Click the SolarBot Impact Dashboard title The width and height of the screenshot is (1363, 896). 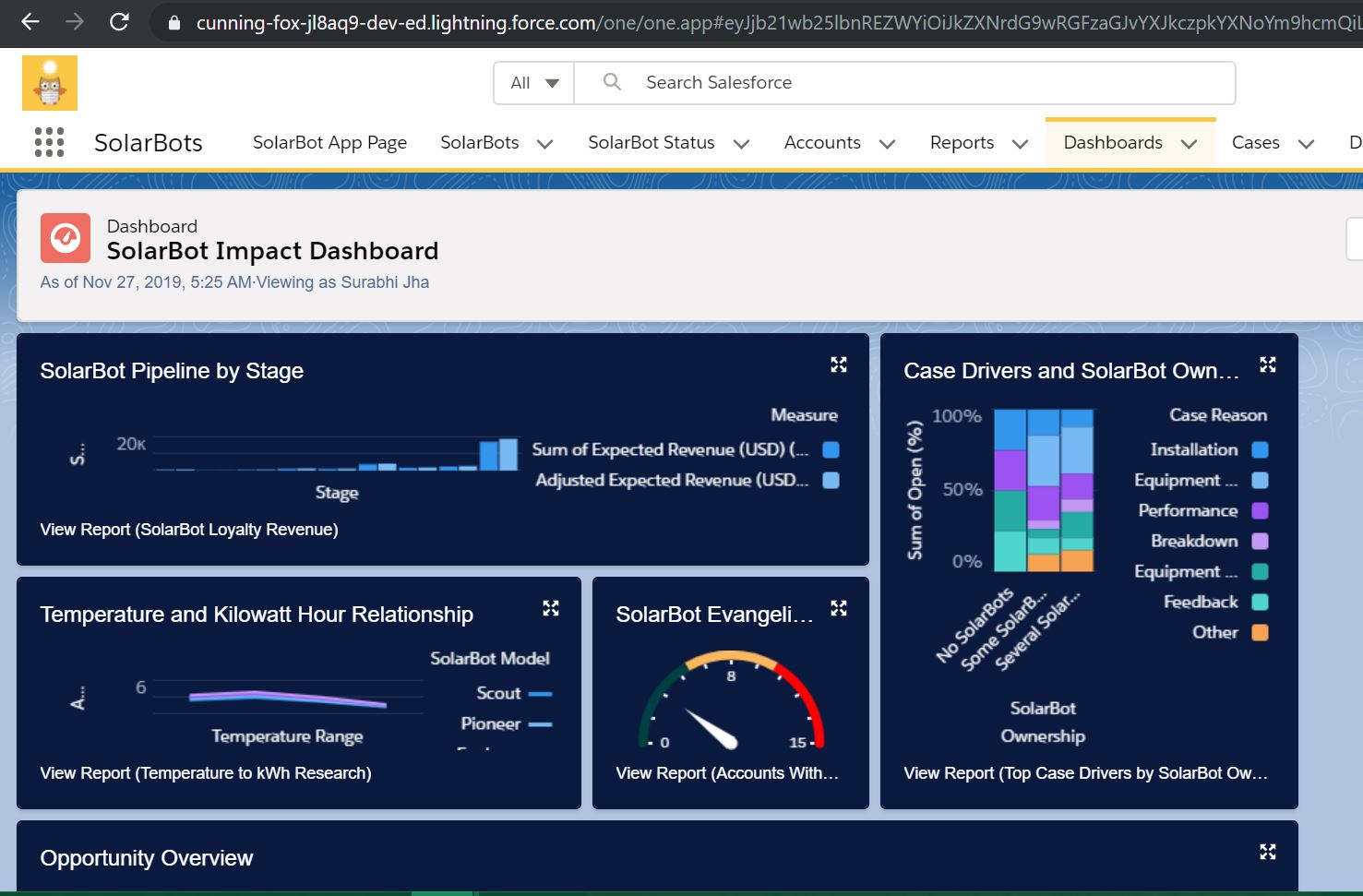point(272,251)
